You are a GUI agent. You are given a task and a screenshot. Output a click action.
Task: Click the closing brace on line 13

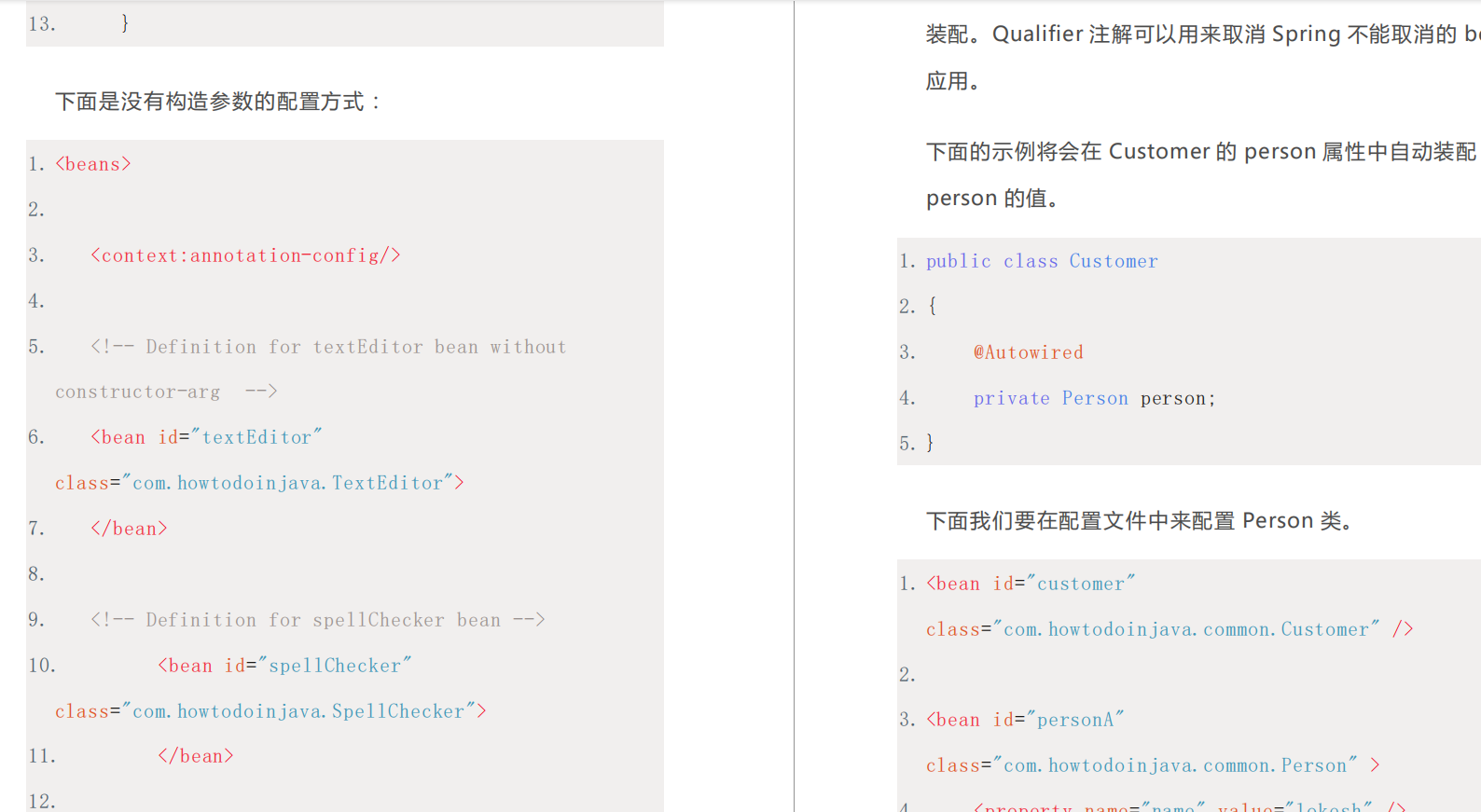[x=125, y=23]
